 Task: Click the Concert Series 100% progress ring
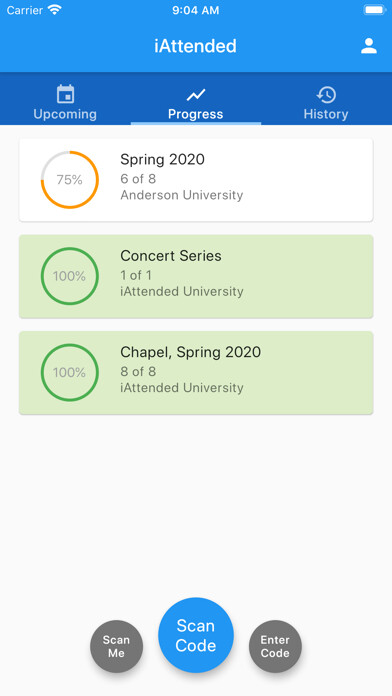click(70, 276)
